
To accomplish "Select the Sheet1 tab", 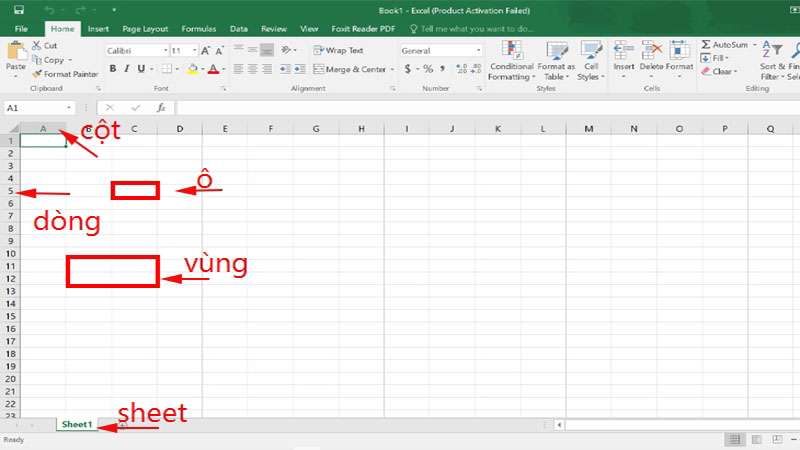I will (x=77, y=424).
